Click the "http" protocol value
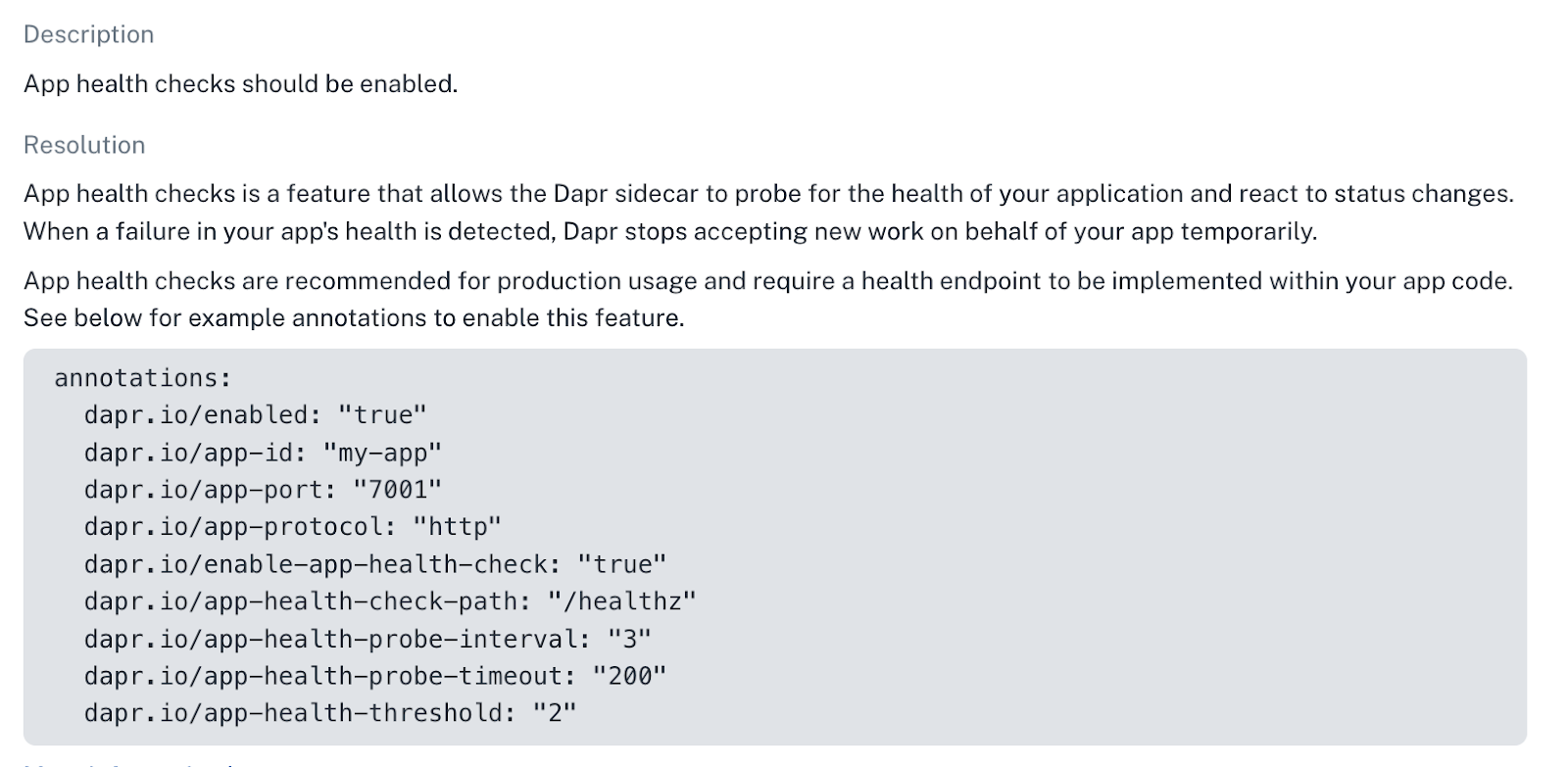Viewport: 1568px width, 767px height. tap(457, 527)
